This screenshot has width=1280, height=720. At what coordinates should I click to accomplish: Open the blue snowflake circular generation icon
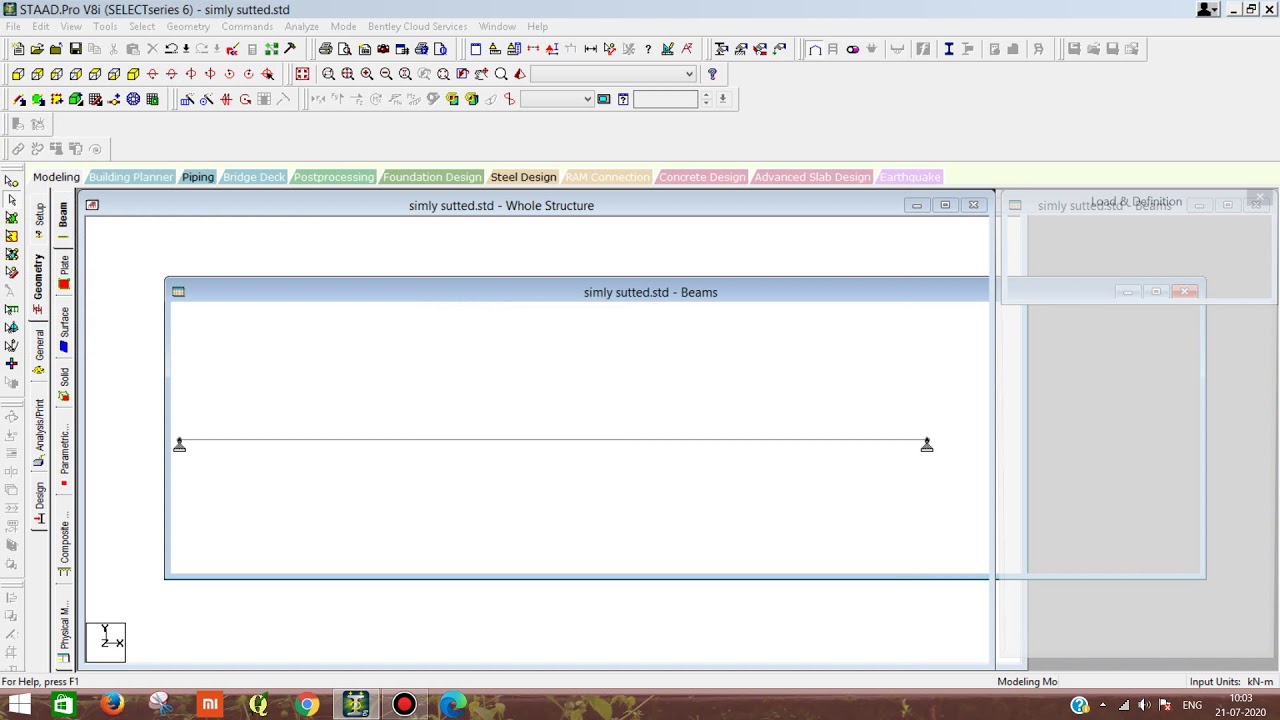(x=133, y=99)
